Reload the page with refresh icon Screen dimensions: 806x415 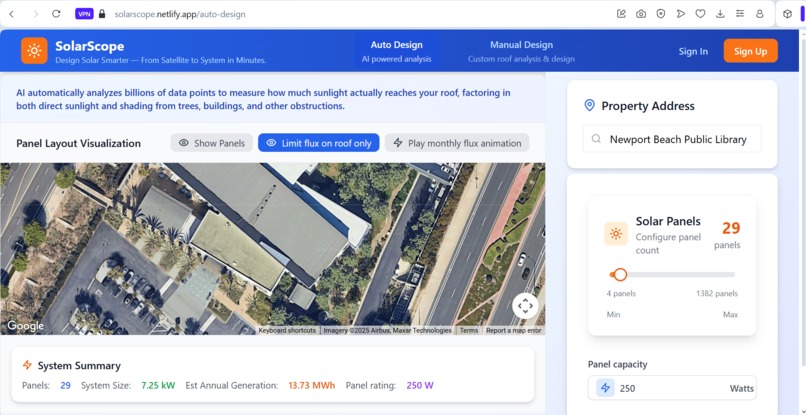(x=57, y=14)
